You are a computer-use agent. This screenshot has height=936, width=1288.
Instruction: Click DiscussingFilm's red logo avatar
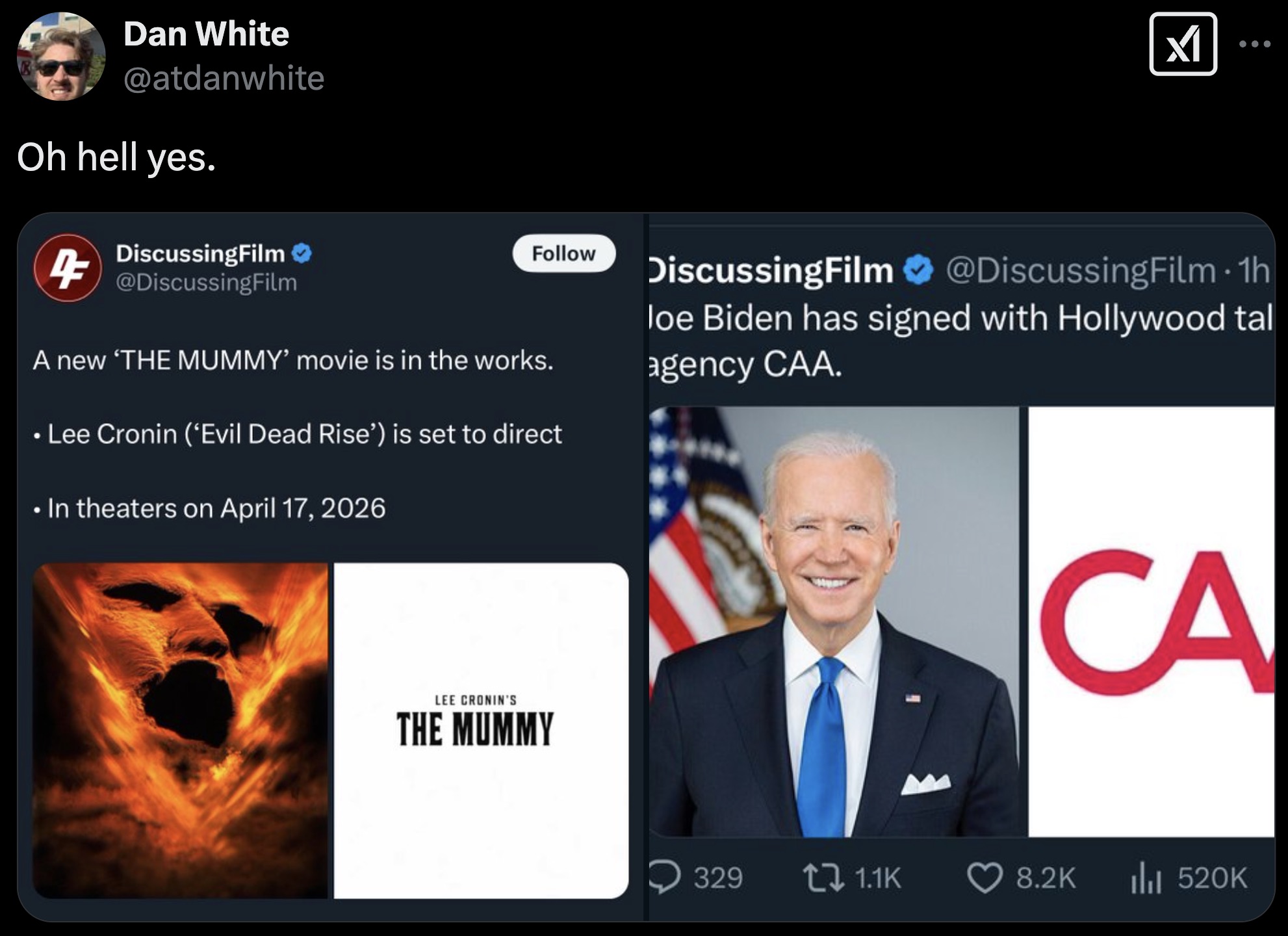tap(68, 268)
